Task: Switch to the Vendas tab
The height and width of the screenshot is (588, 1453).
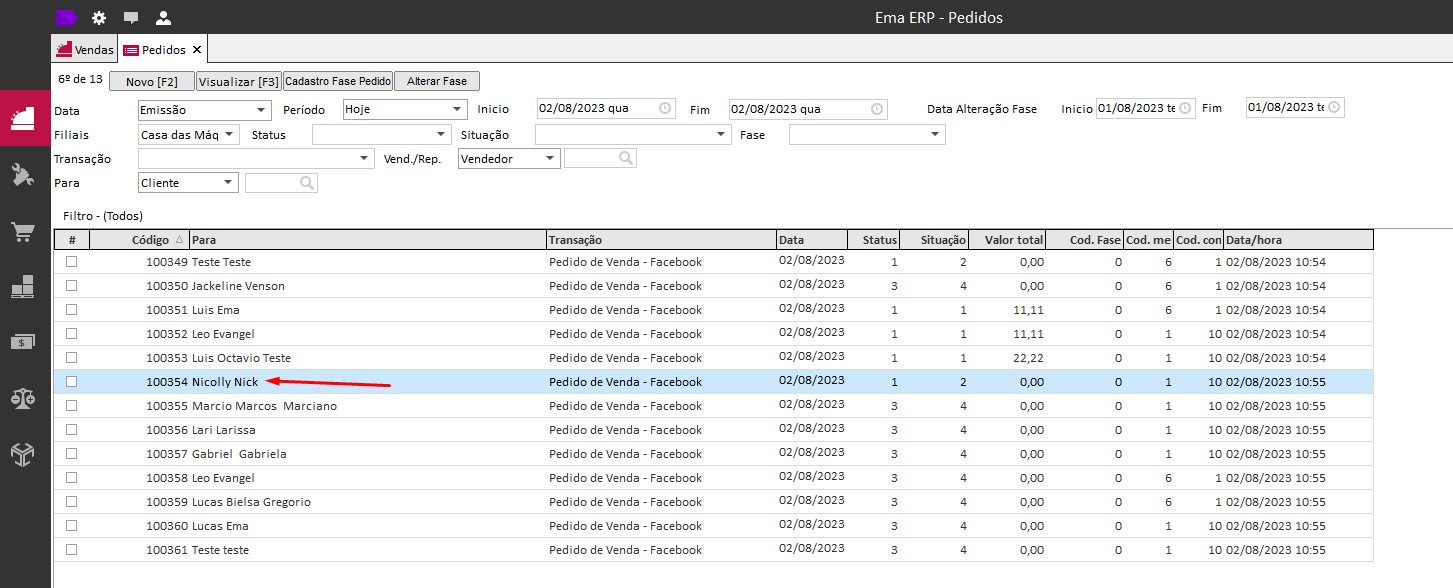Action: coord(85,49)
